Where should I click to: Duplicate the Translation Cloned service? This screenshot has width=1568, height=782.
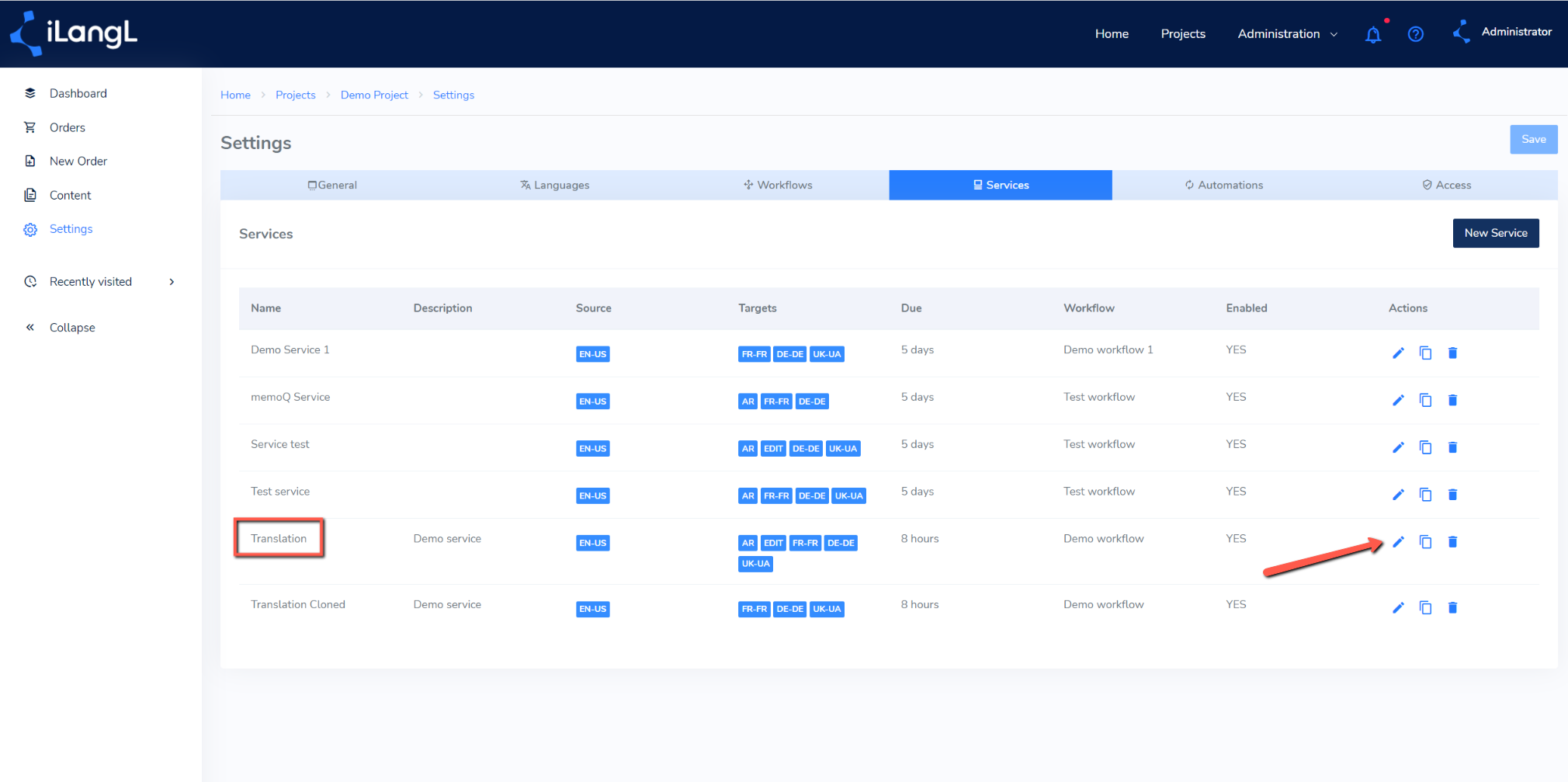pos(1425,608)
